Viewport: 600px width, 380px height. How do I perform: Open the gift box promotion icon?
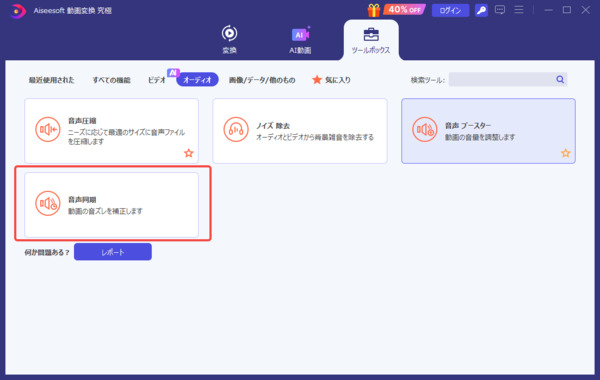[374, 10]
